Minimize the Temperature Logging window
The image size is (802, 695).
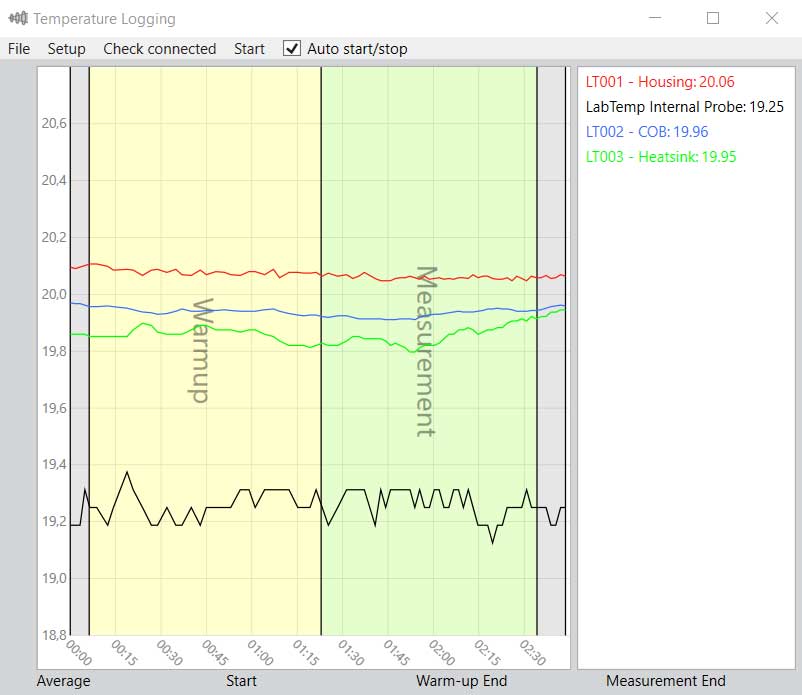click(x=655, y=18)
